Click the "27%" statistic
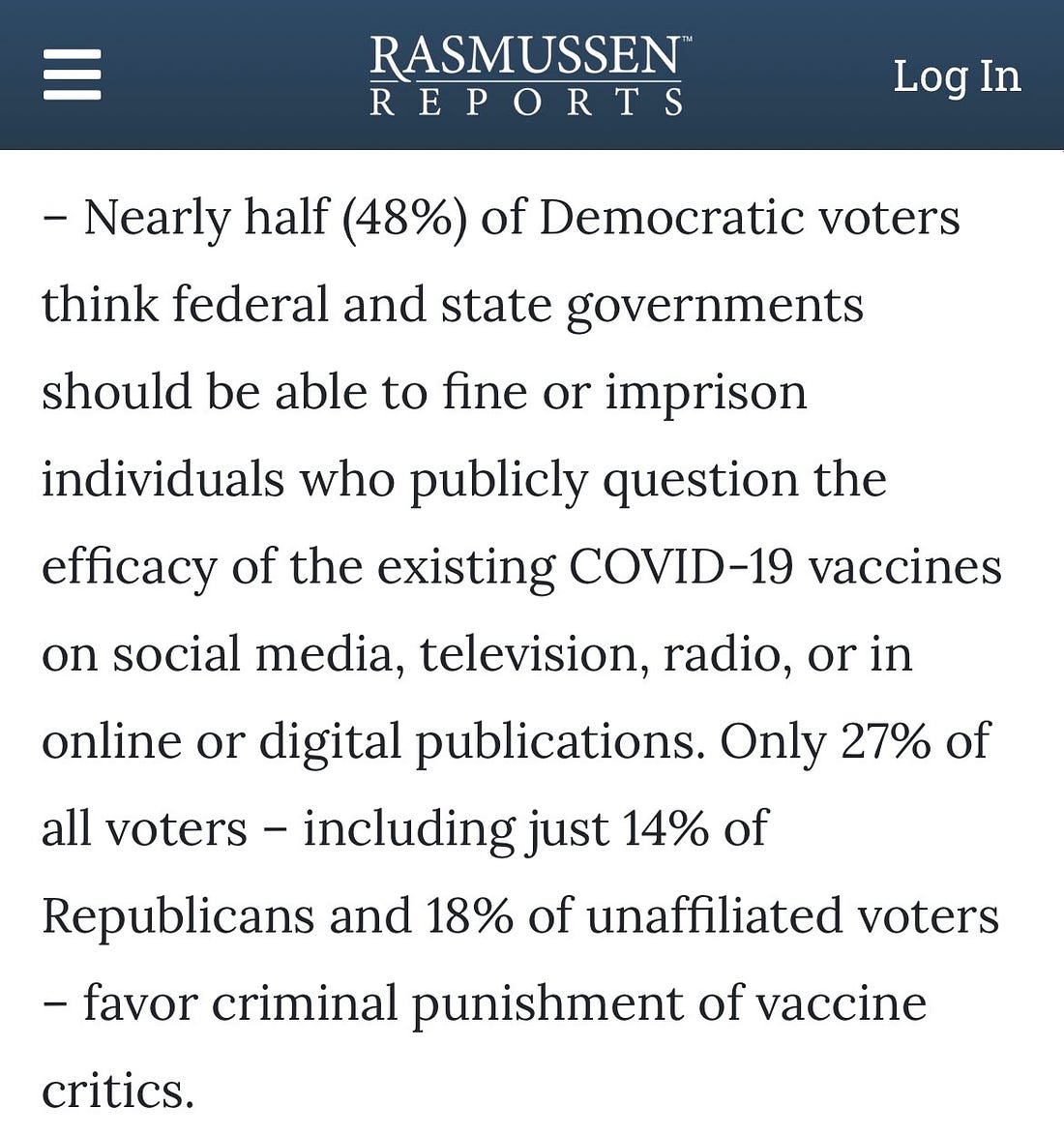The height and width of the screenshot is (1137, 1064). tap(885, 741)
